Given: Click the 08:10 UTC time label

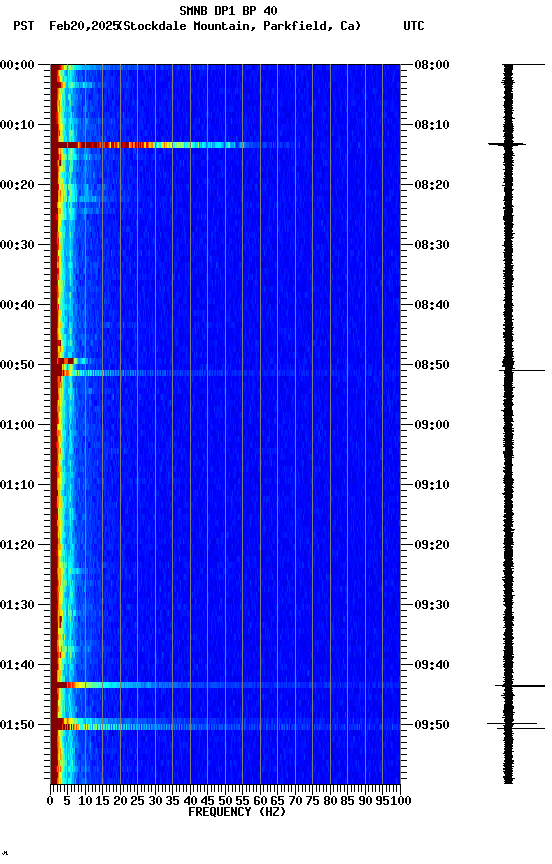Looking at the screenshot, I should pos(432,125).
